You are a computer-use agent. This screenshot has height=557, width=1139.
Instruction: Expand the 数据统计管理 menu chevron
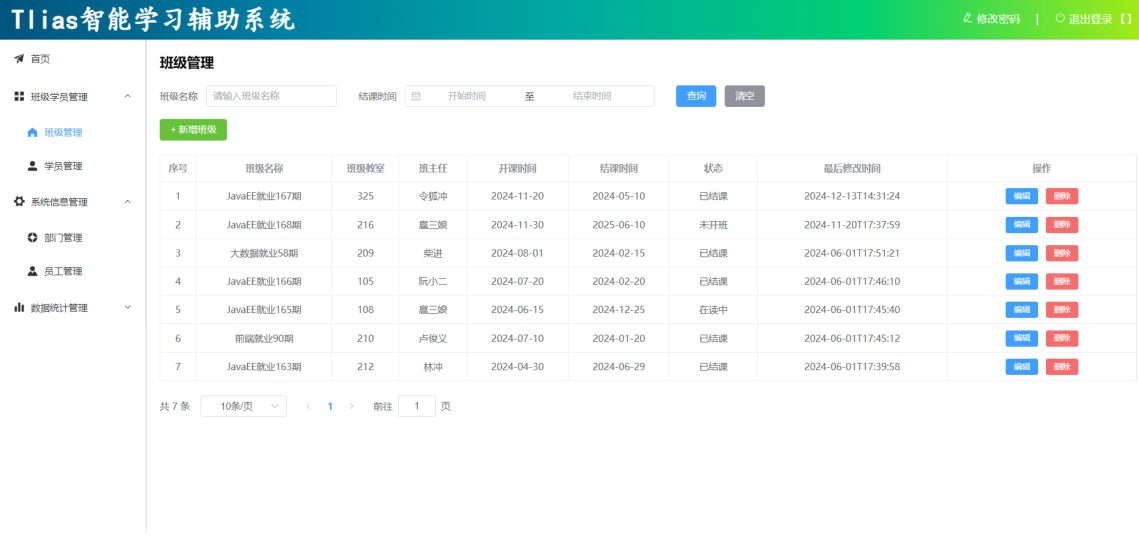(x=128, y=307)
